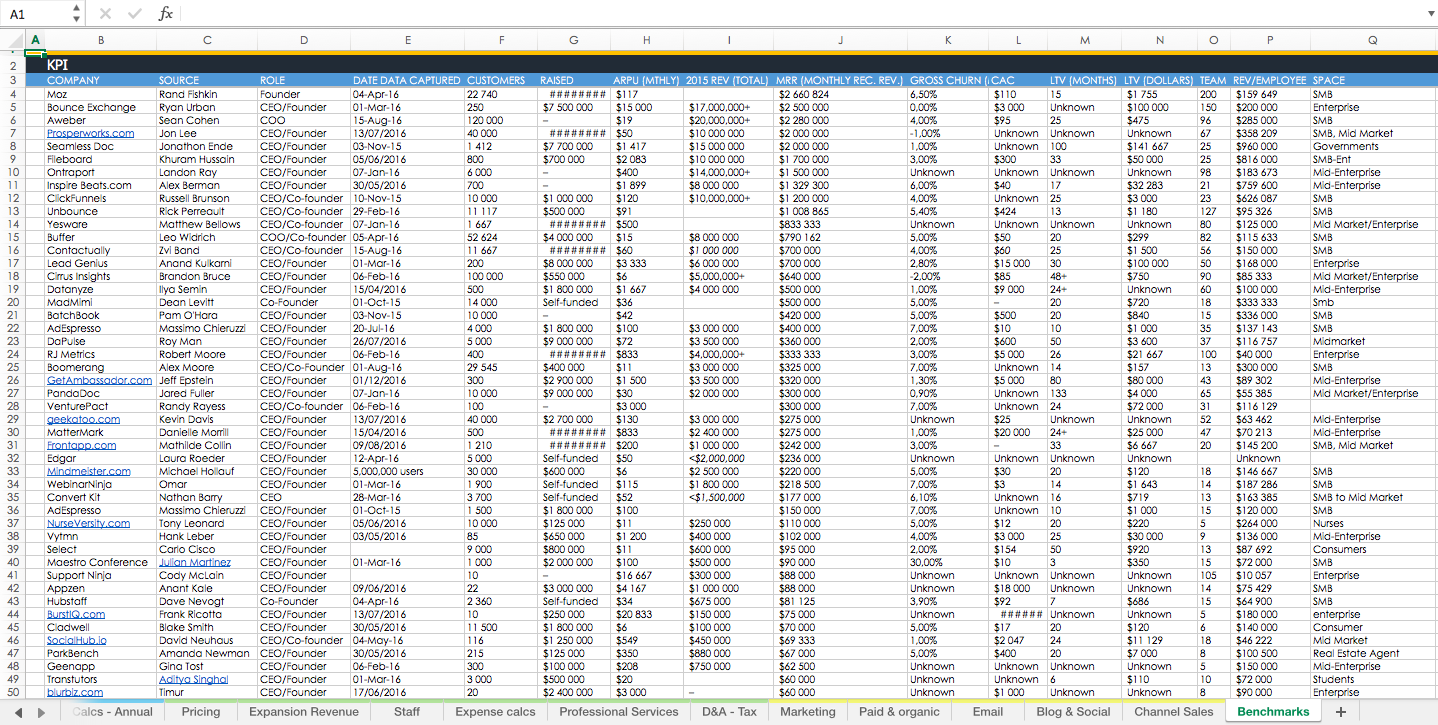The width and height of the screenshot is (1438, 725).
Task: Open the Mindmeister.com hyperlink
Action: (88, 471)
